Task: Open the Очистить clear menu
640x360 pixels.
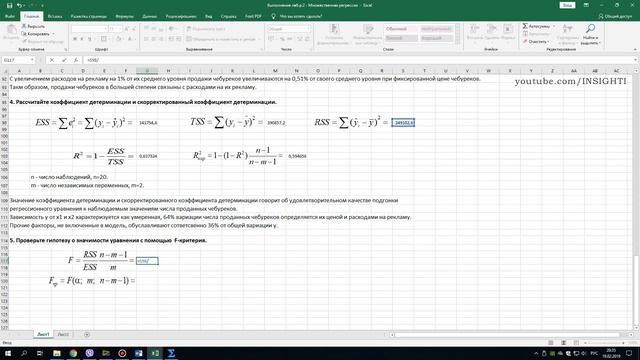Action: (x=536, y=41)
